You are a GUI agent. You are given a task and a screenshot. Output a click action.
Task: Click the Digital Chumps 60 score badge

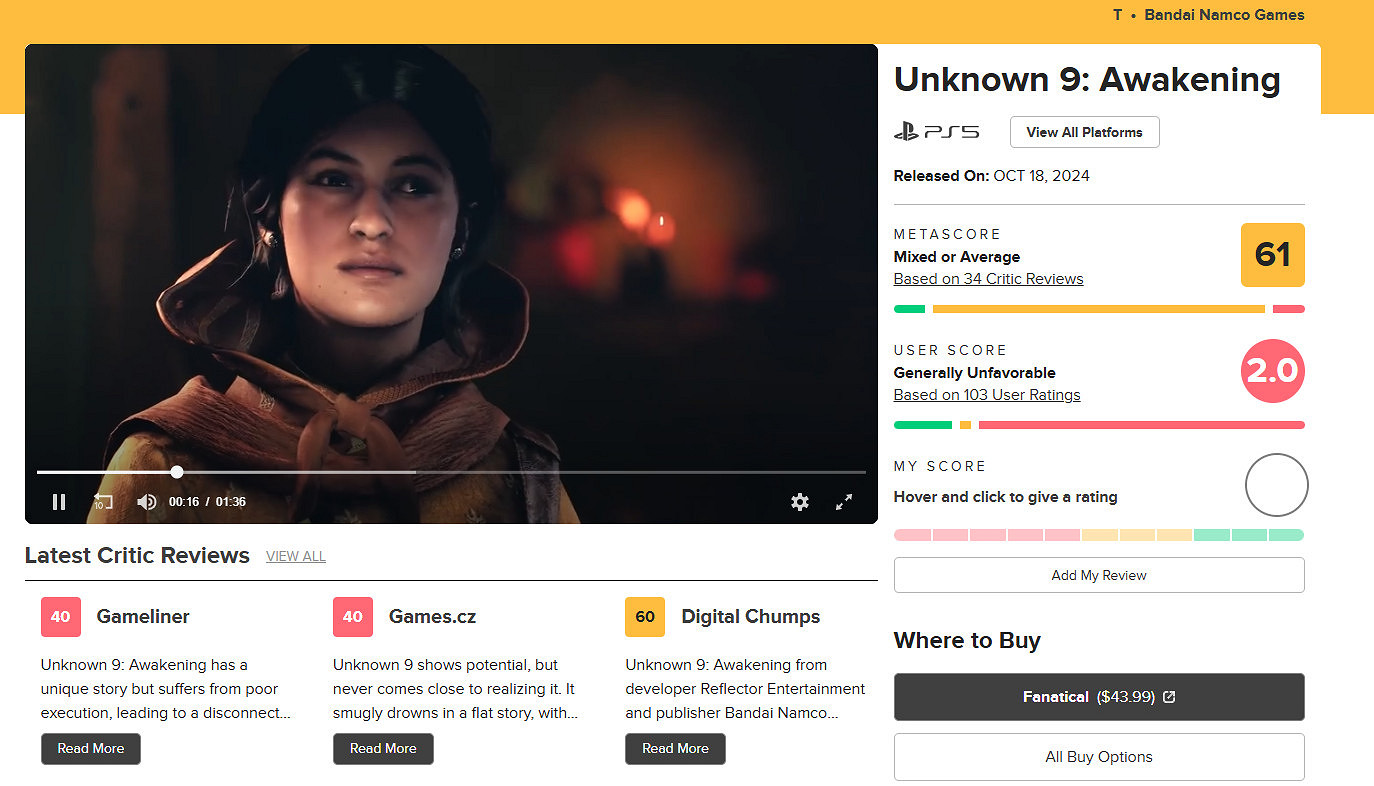pyautogui.click(x=644, y=617)
